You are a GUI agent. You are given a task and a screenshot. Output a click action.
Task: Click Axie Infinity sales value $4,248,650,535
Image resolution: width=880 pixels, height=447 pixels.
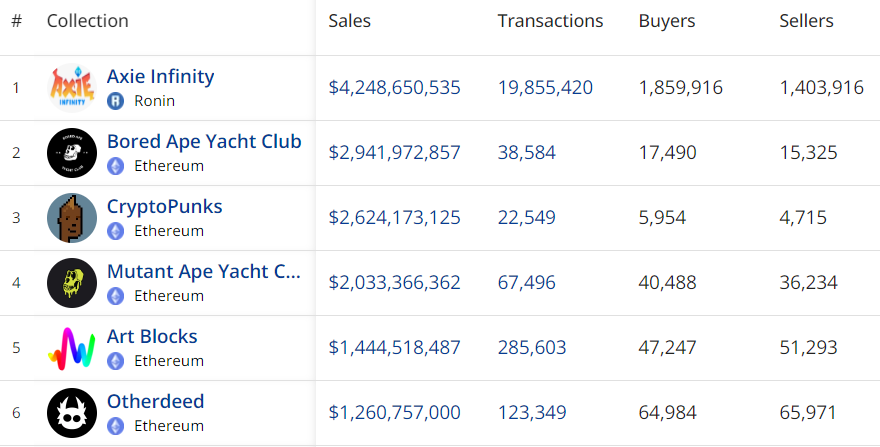[x=395, y=88]
